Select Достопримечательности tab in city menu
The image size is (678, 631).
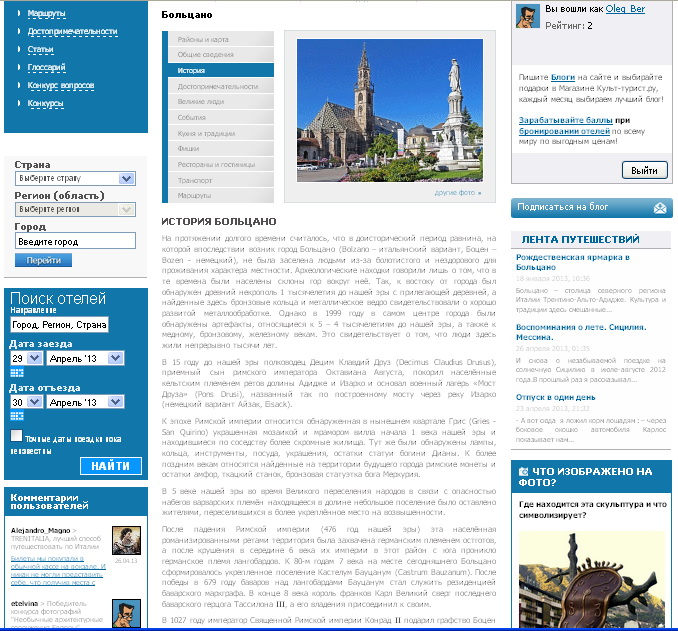(221, 86)
